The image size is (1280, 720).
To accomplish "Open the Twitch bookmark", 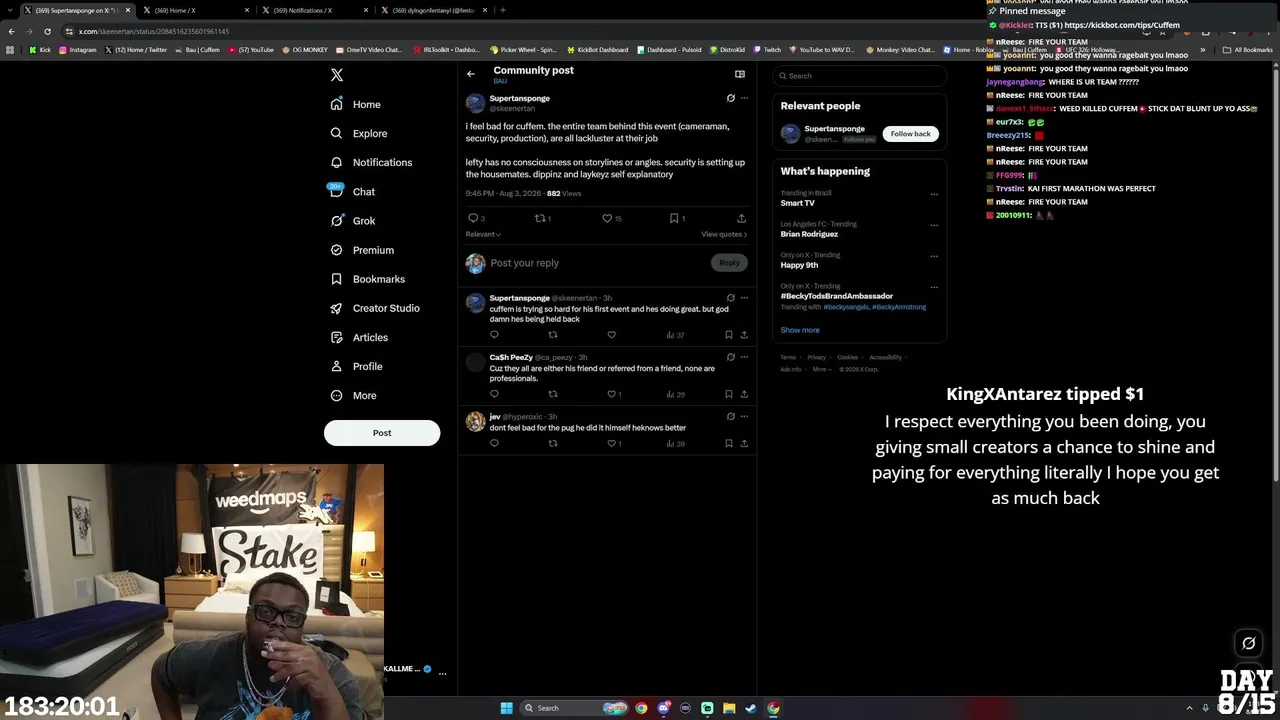I will click(767, 50).
